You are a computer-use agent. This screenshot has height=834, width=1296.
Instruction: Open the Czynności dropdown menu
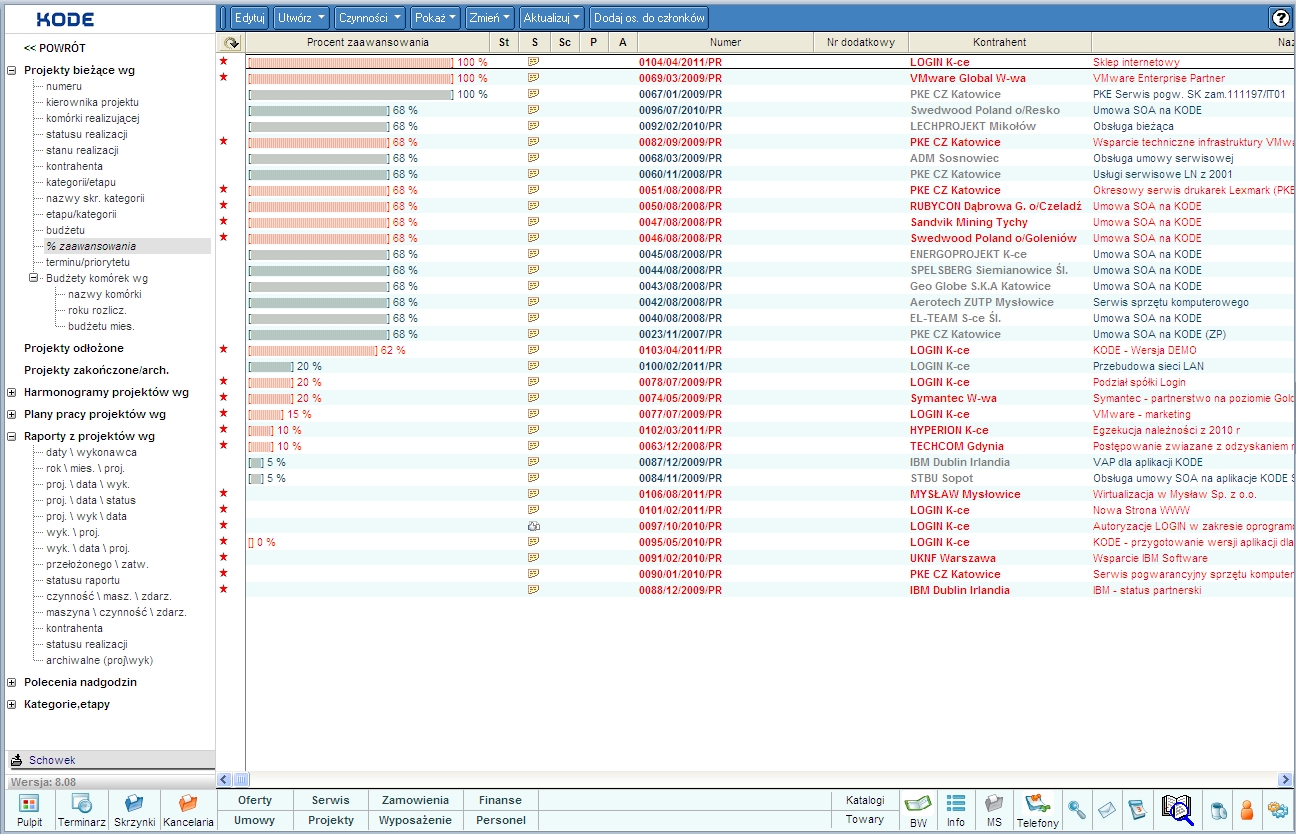coord(370,17)
